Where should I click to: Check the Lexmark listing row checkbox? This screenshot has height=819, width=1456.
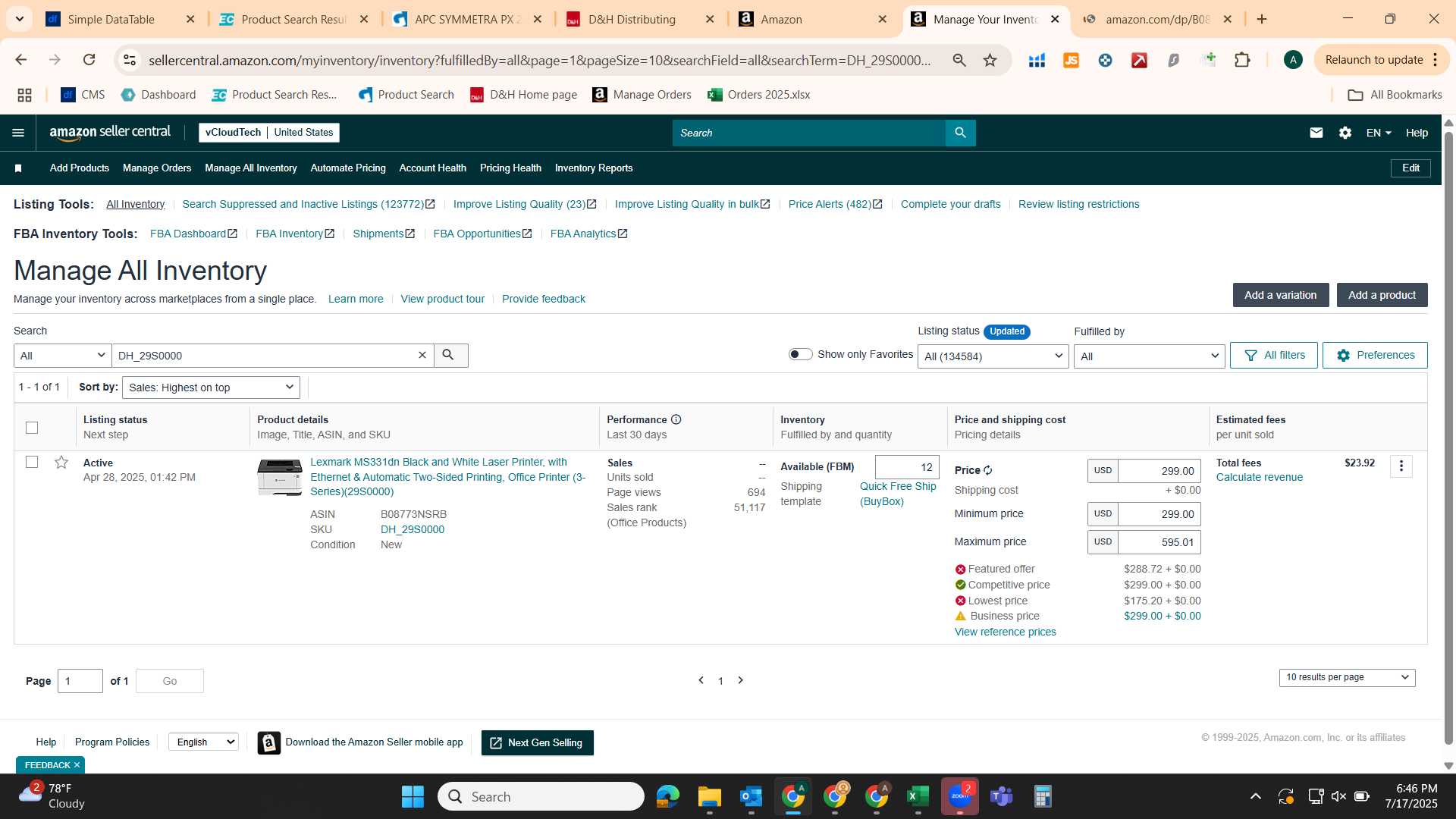coord(32,462)
